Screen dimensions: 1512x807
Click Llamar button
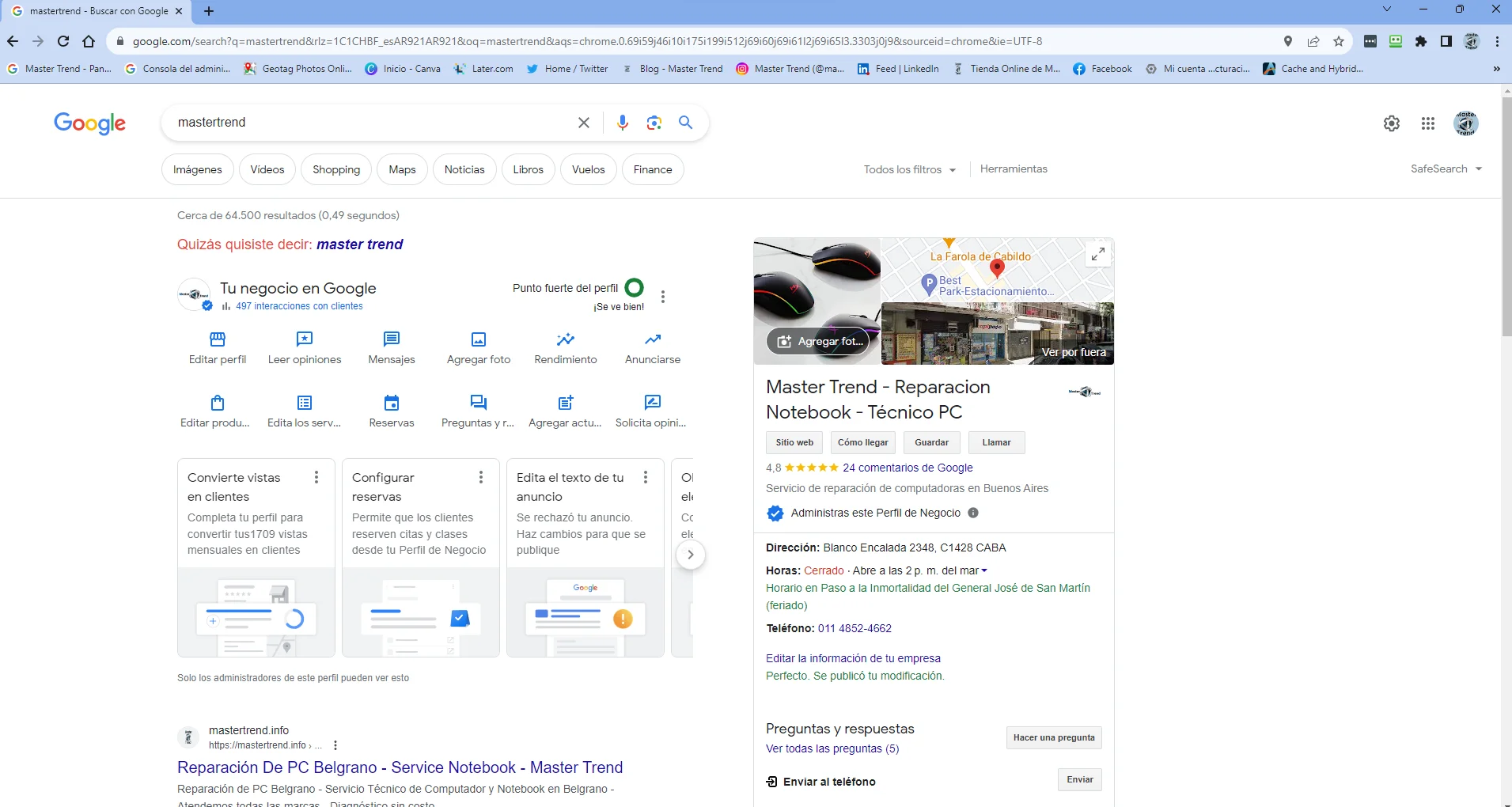point(997,442)
